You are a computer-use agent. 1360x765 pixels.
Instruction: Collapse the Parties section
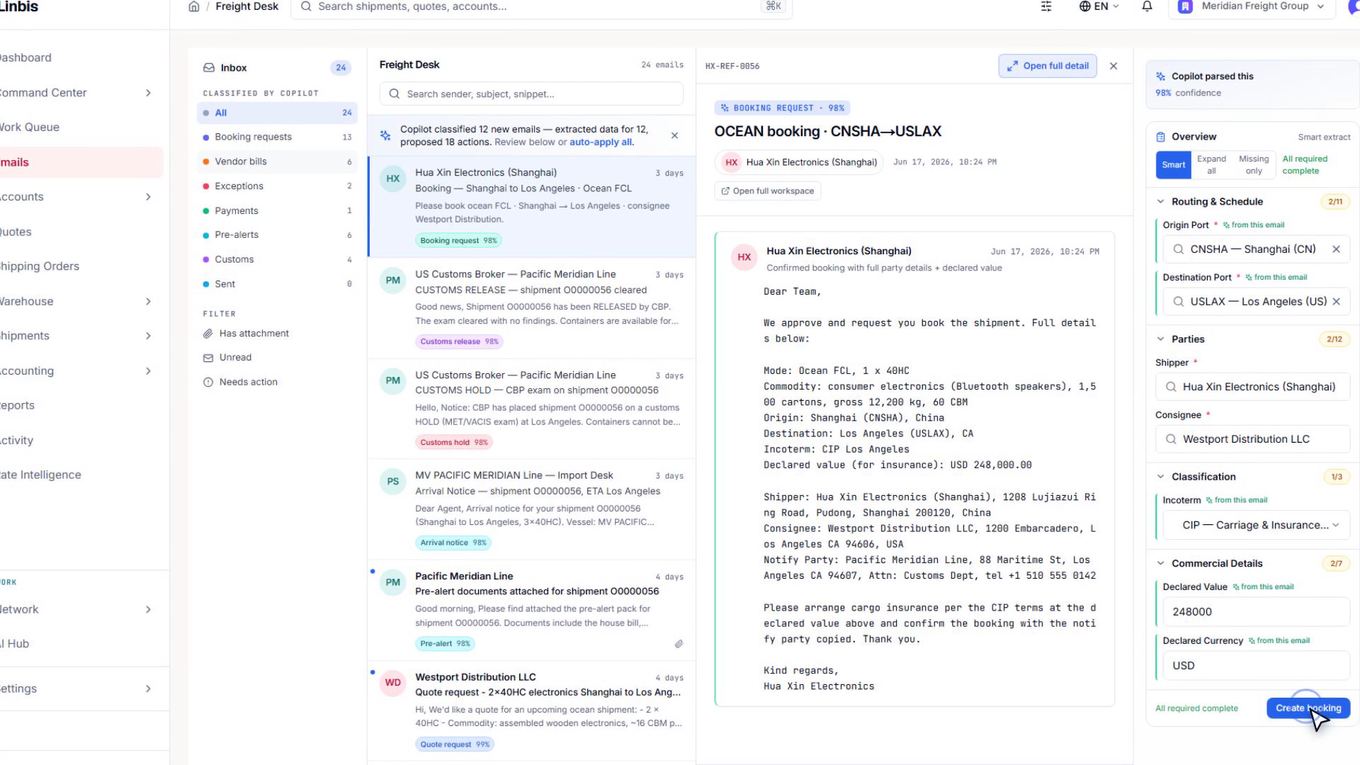point(1161,339)
